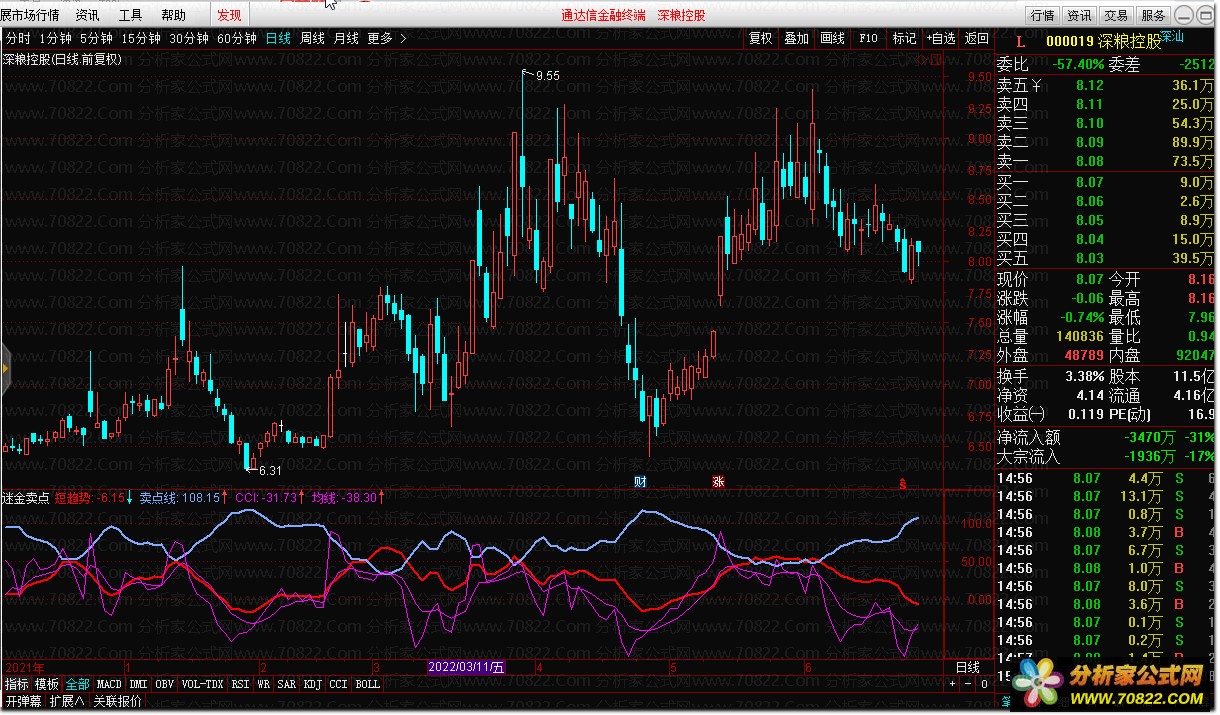Click the 发现 menu item

point(229,15)
